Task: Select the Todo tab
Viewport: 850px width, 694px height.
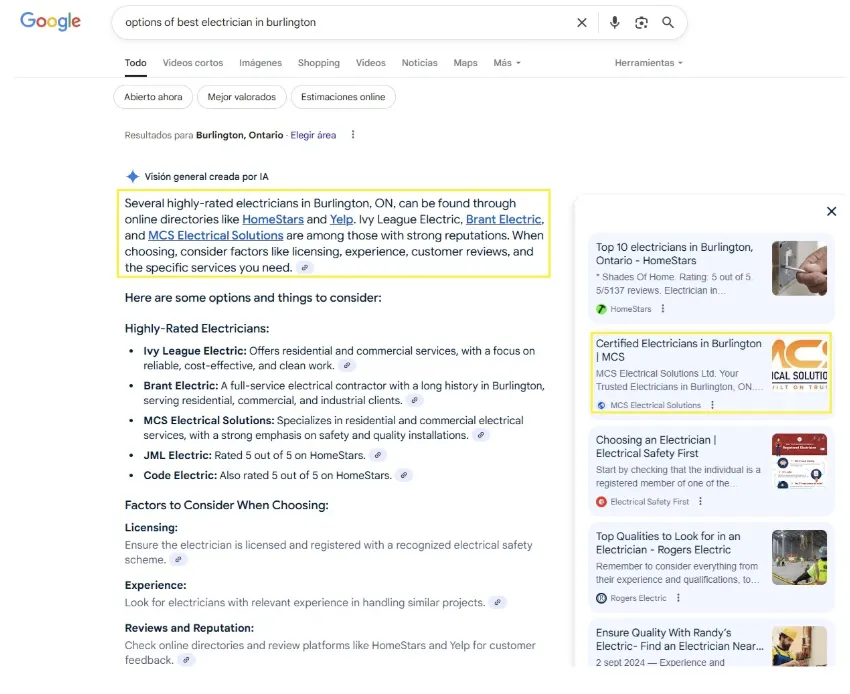Action: coord(136,63)
